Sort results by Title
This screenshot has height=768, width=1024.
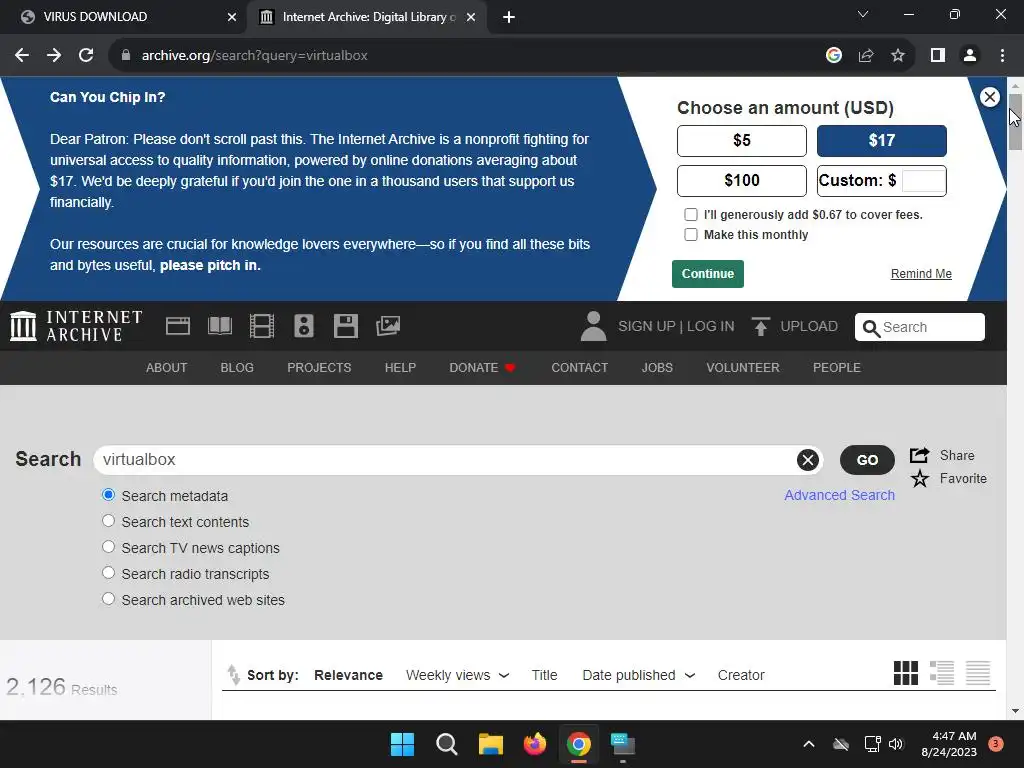(x=545, y=675)
